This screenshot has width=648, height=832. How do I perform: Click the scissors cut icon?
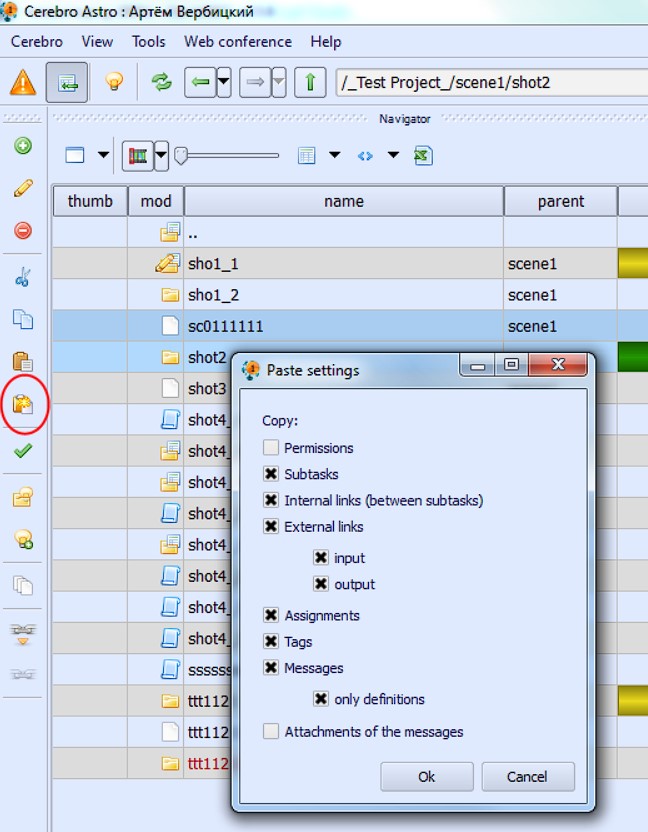click(x=23, y=277)
